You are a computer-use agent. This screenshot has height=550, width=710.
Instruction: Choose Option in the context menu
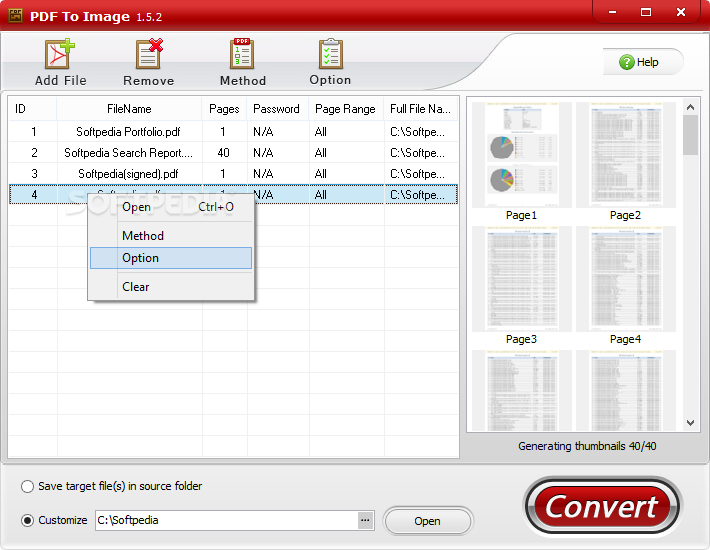click(x=171, y=258)
